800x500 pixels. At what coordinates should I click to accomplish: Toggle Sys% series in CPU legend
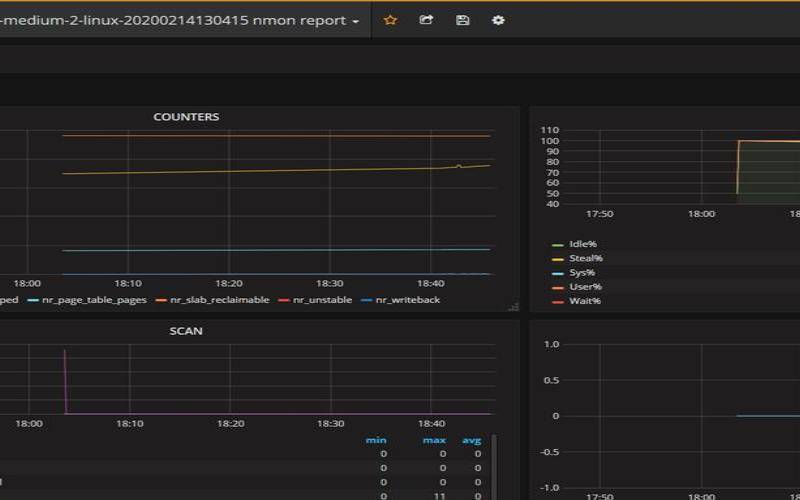pos(582,272)
